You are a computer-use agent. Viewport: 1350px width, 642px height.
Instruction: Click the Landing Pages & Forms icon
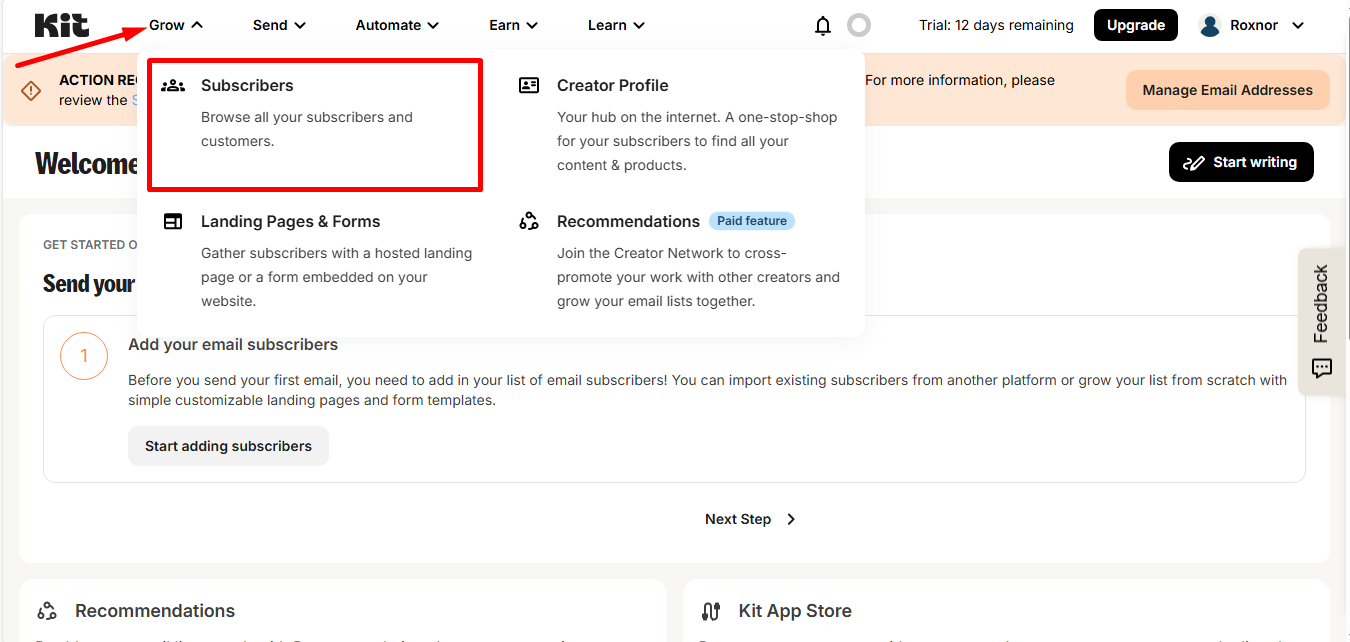(173, 222)
